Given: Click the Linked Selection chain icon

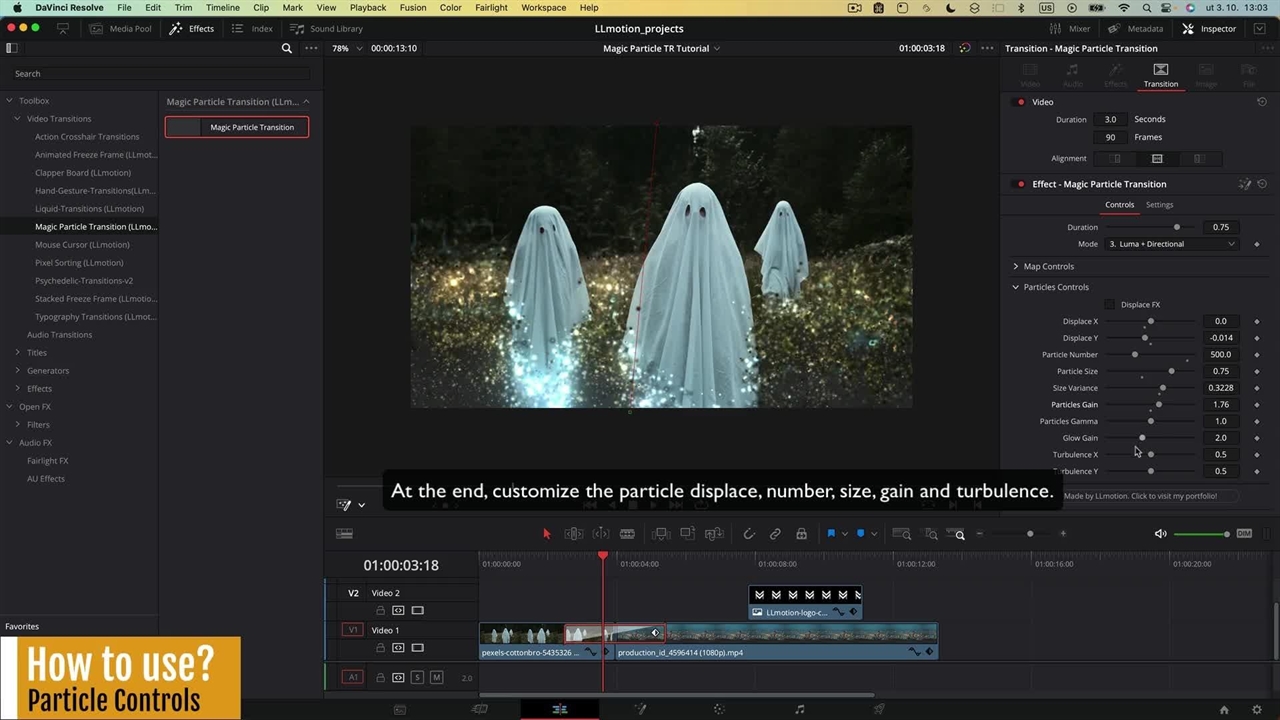Looking at the screenshot, I should (775, 534).
